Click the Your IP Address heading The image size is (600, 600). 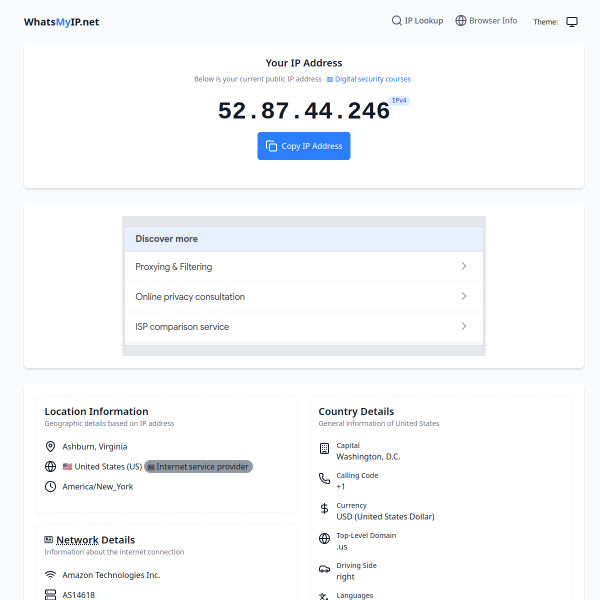click(x=304, y=63)
